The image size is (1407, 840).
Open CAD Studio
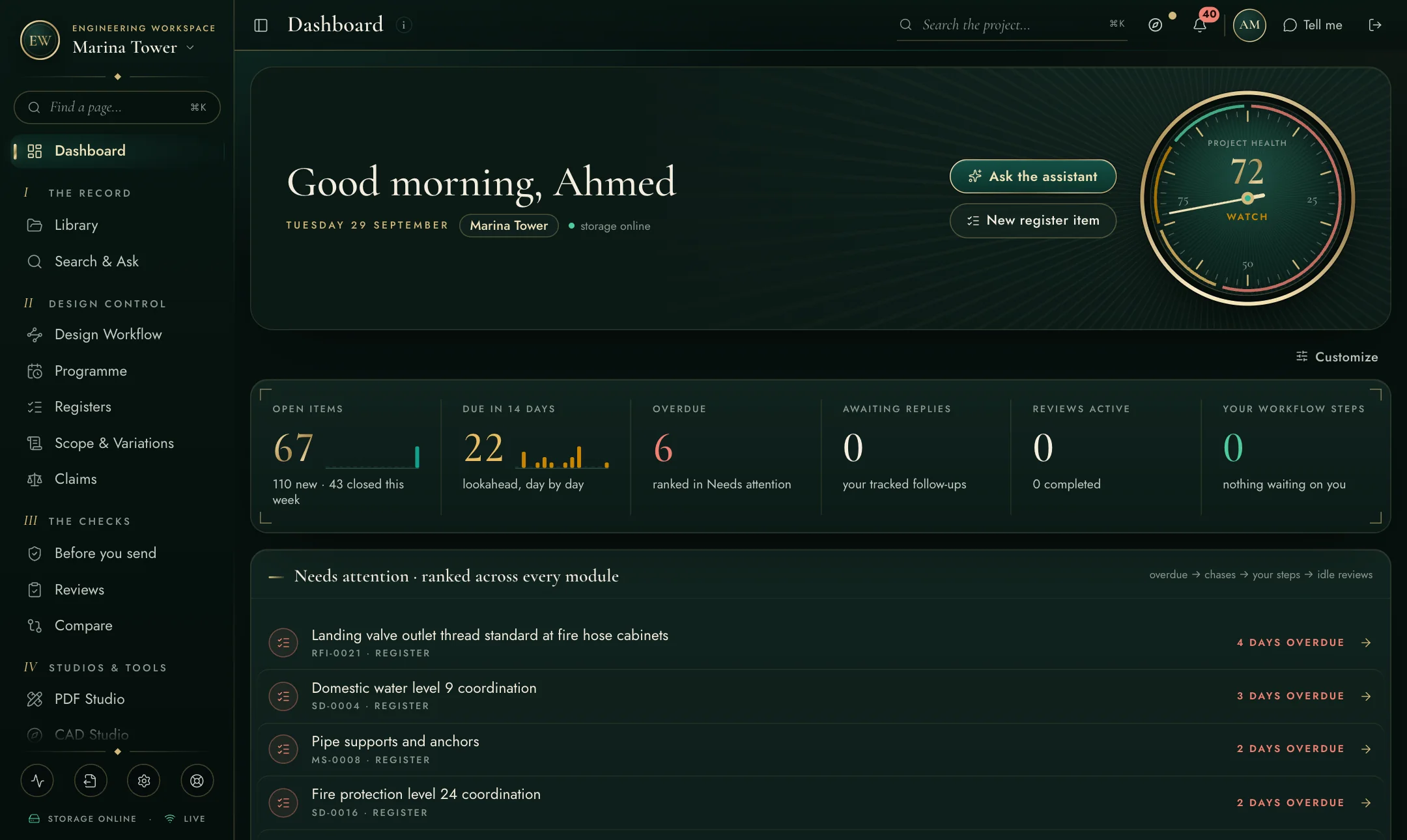117,735
